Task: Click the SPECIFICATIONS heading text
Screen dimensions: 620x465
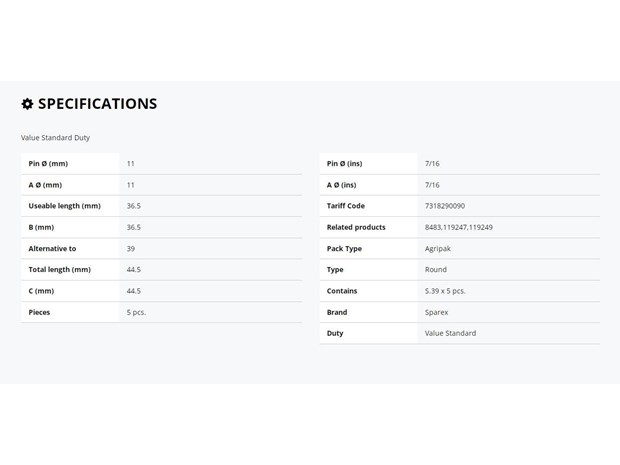Action: [x=98, y=104]
